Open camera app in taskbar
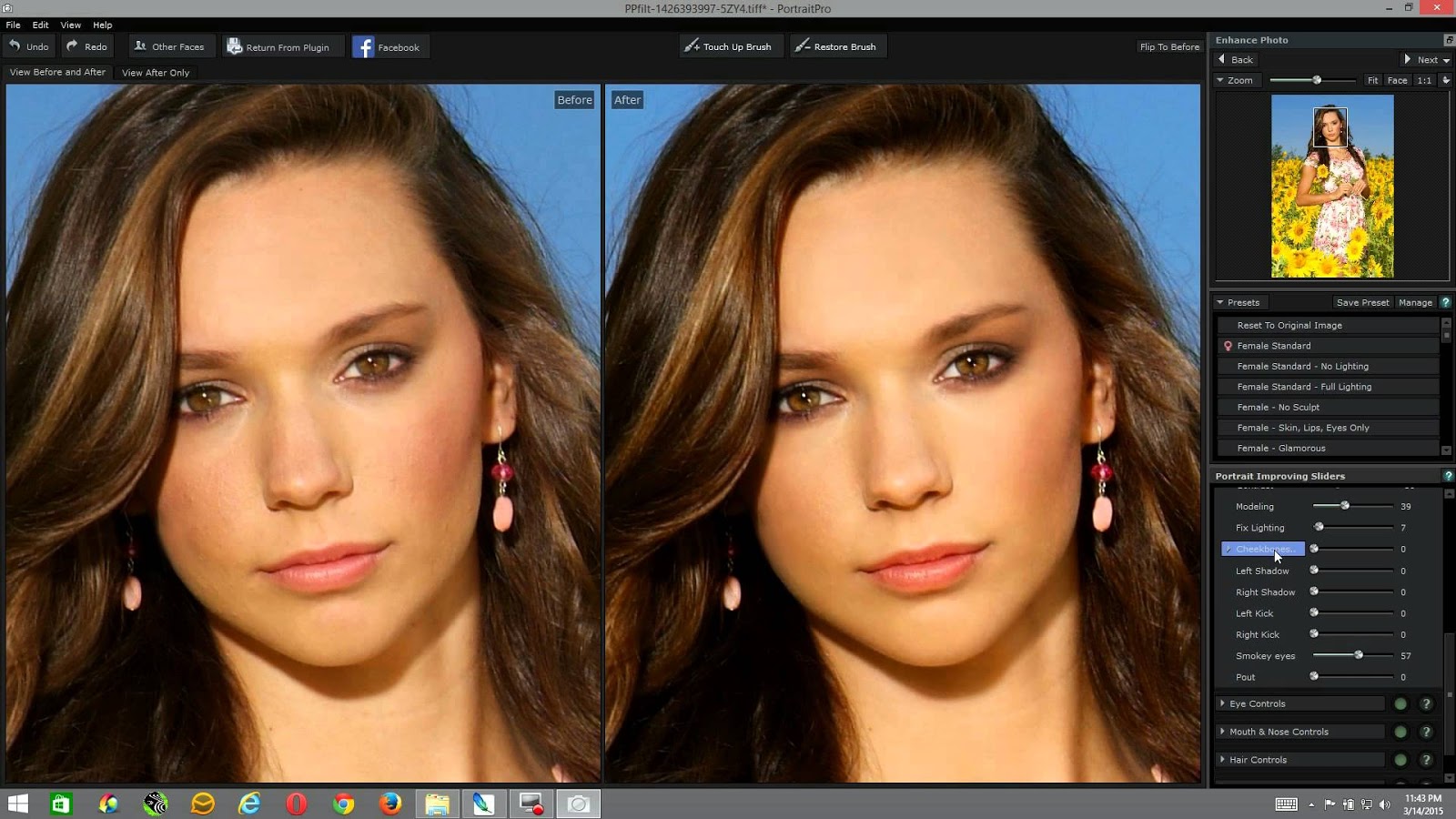This screenshot has height=819, width=1456. 578,804
